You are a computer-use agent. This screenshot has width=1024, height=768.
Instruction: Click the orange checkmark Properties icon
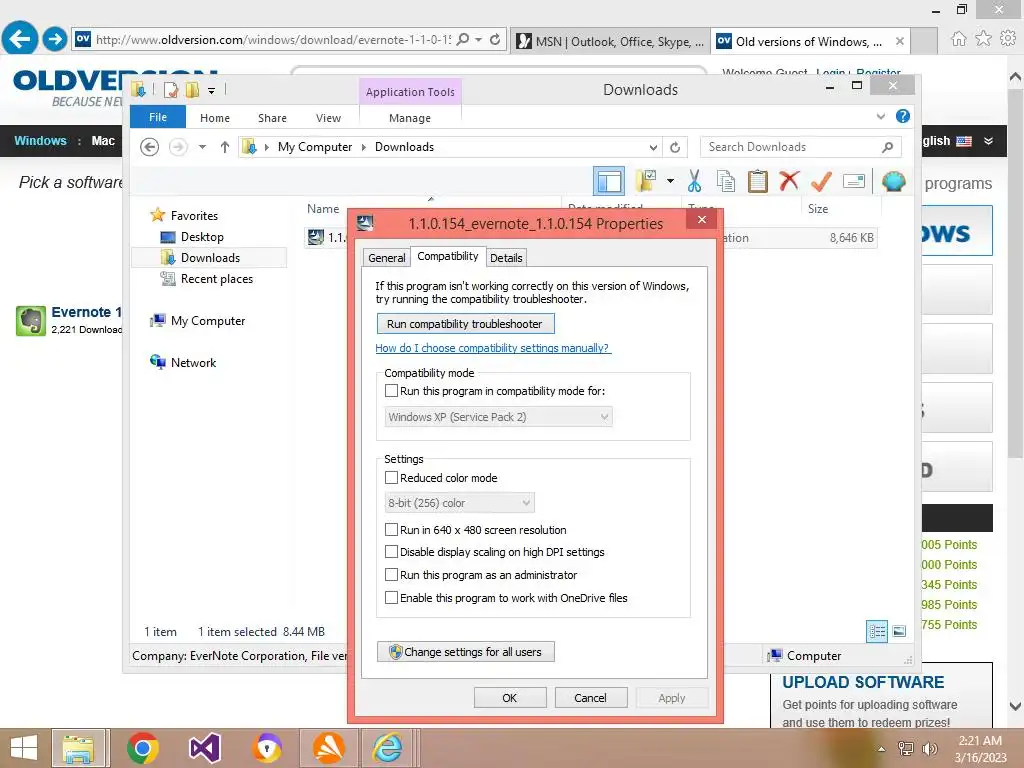click(821, 181)
